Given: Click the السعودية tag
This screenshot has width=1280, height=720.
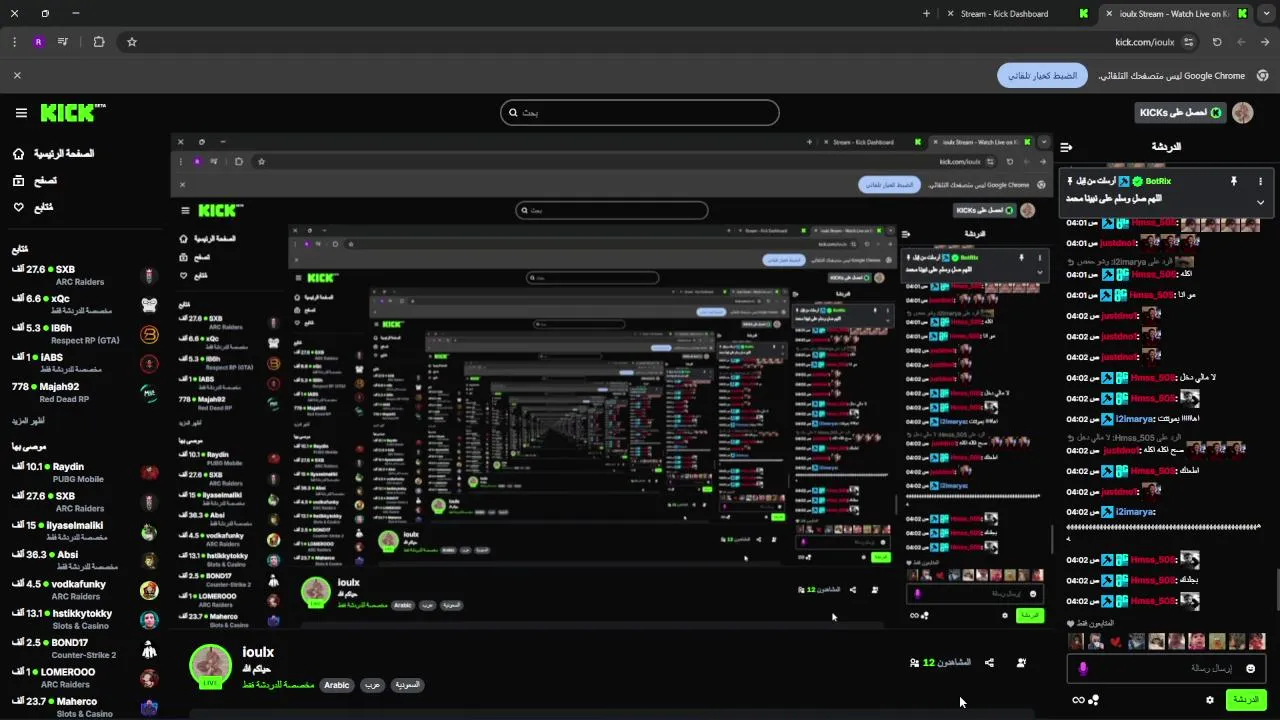Looking at the screenshot, I should click(406, 685).
